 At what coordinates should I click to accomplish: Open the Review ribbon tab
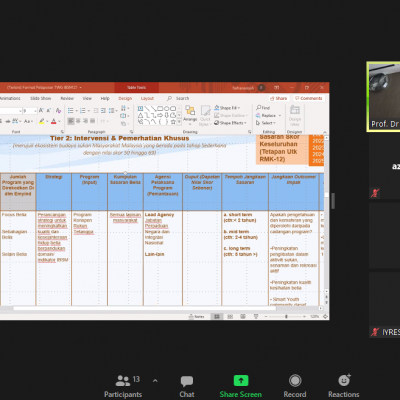[x=67, y=98]
